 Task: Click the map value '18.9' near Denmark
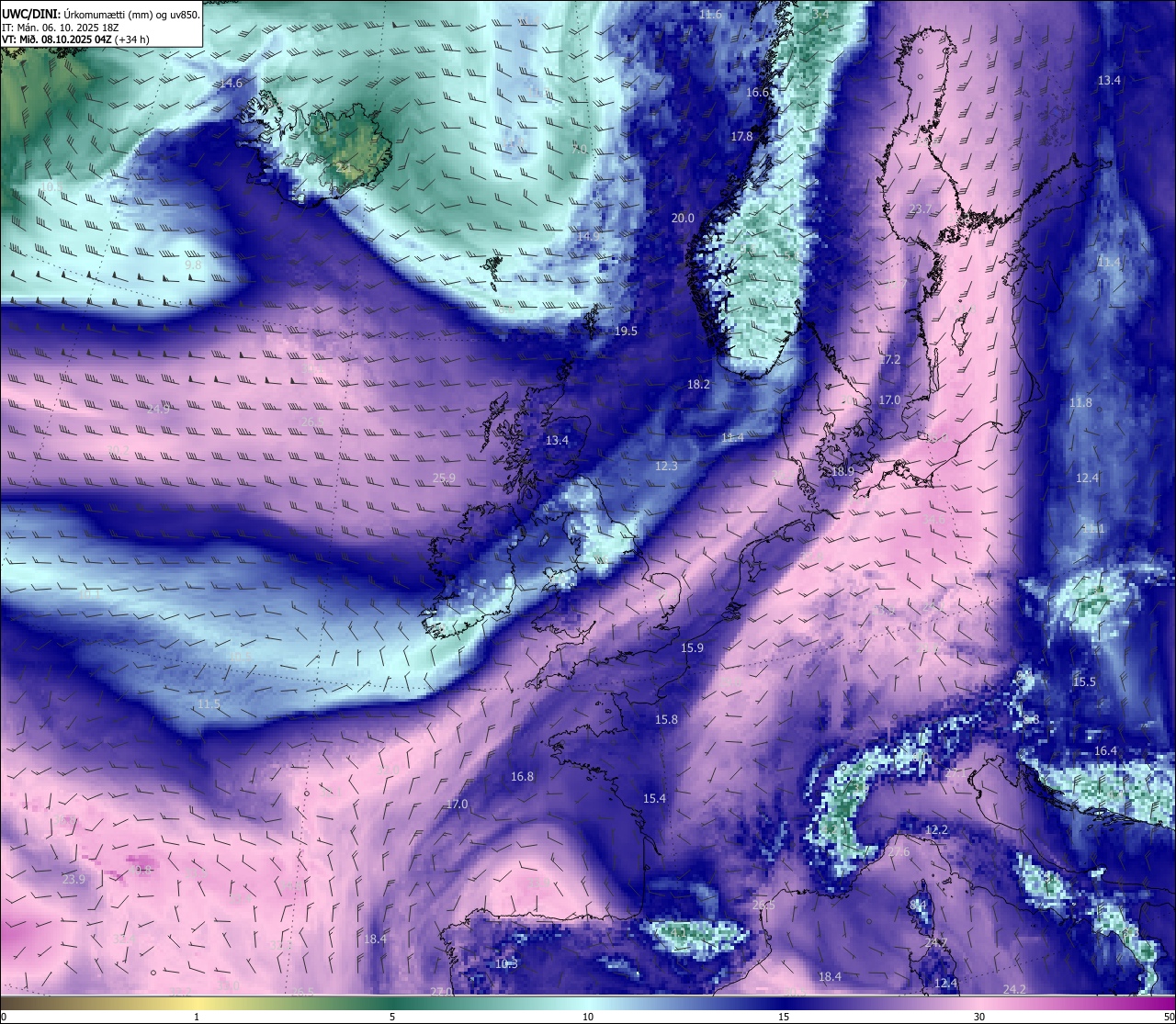[x=842, y=471]
